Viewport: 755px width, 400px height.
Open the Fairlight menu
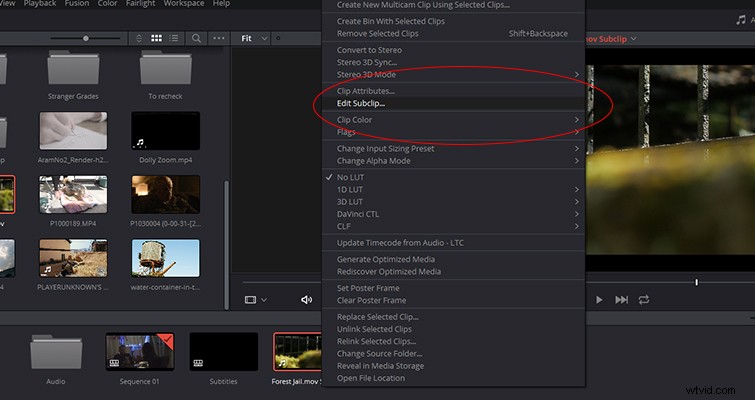pos(140,3)
